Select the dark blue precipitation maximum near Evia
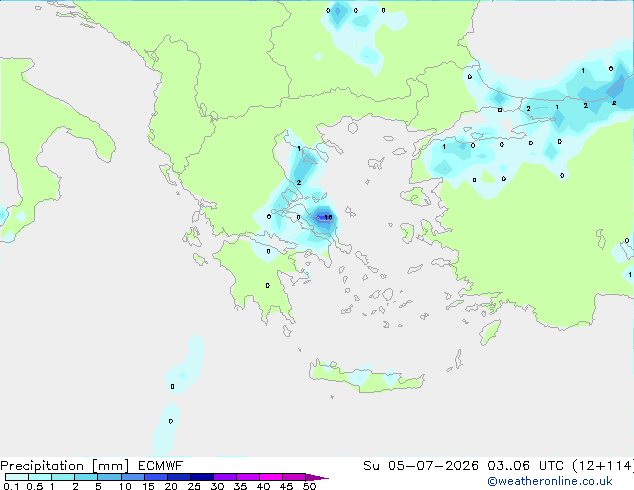The height and width of the screenshot is (490, 634). point(322,217)
